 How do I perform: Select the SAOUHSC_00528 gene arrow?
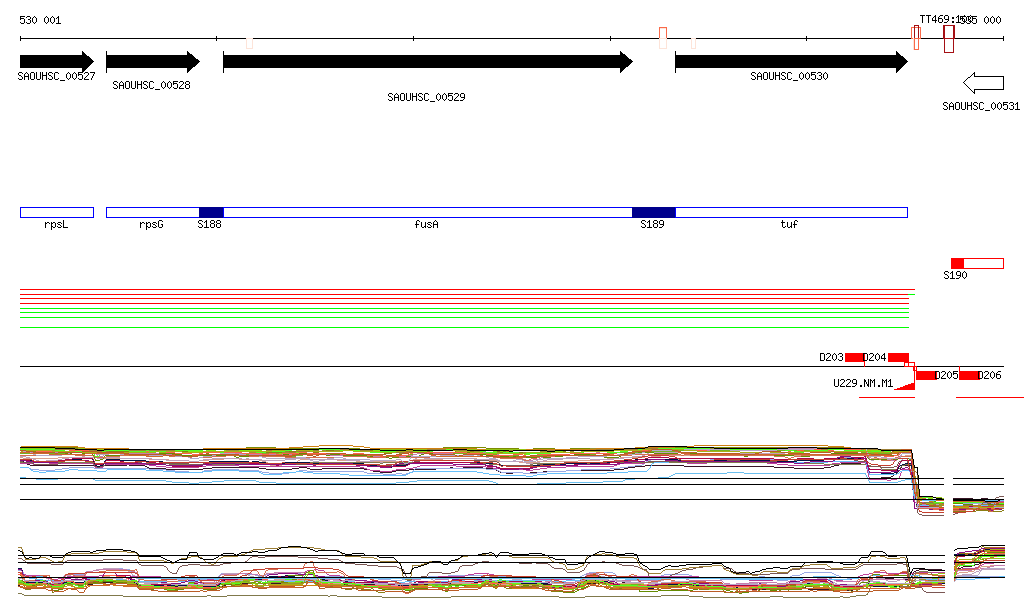[152, 62]
